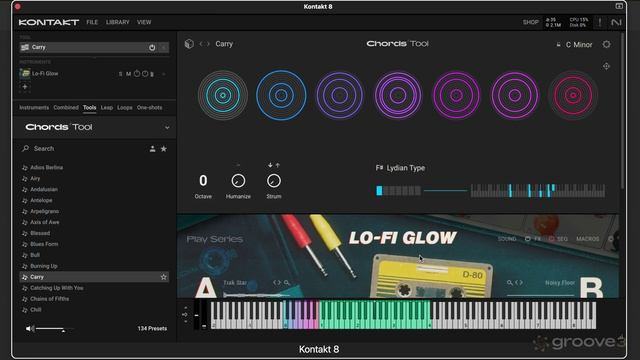This screenshot has width=640, height=360.
Task: Open the SHOP link
Action: (531, 22)
